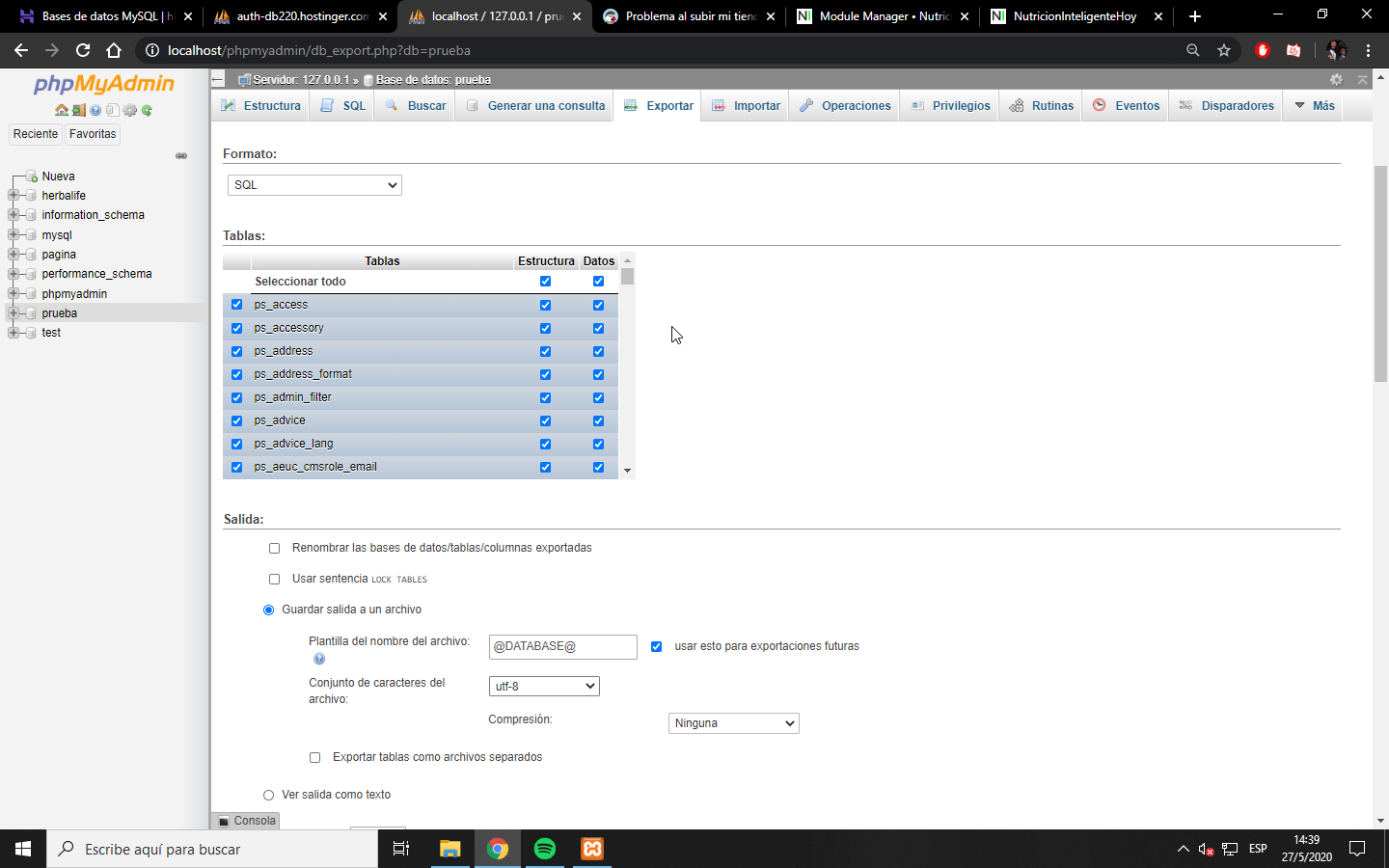Uncheck usar esto para exportaciones futuras

657,647
